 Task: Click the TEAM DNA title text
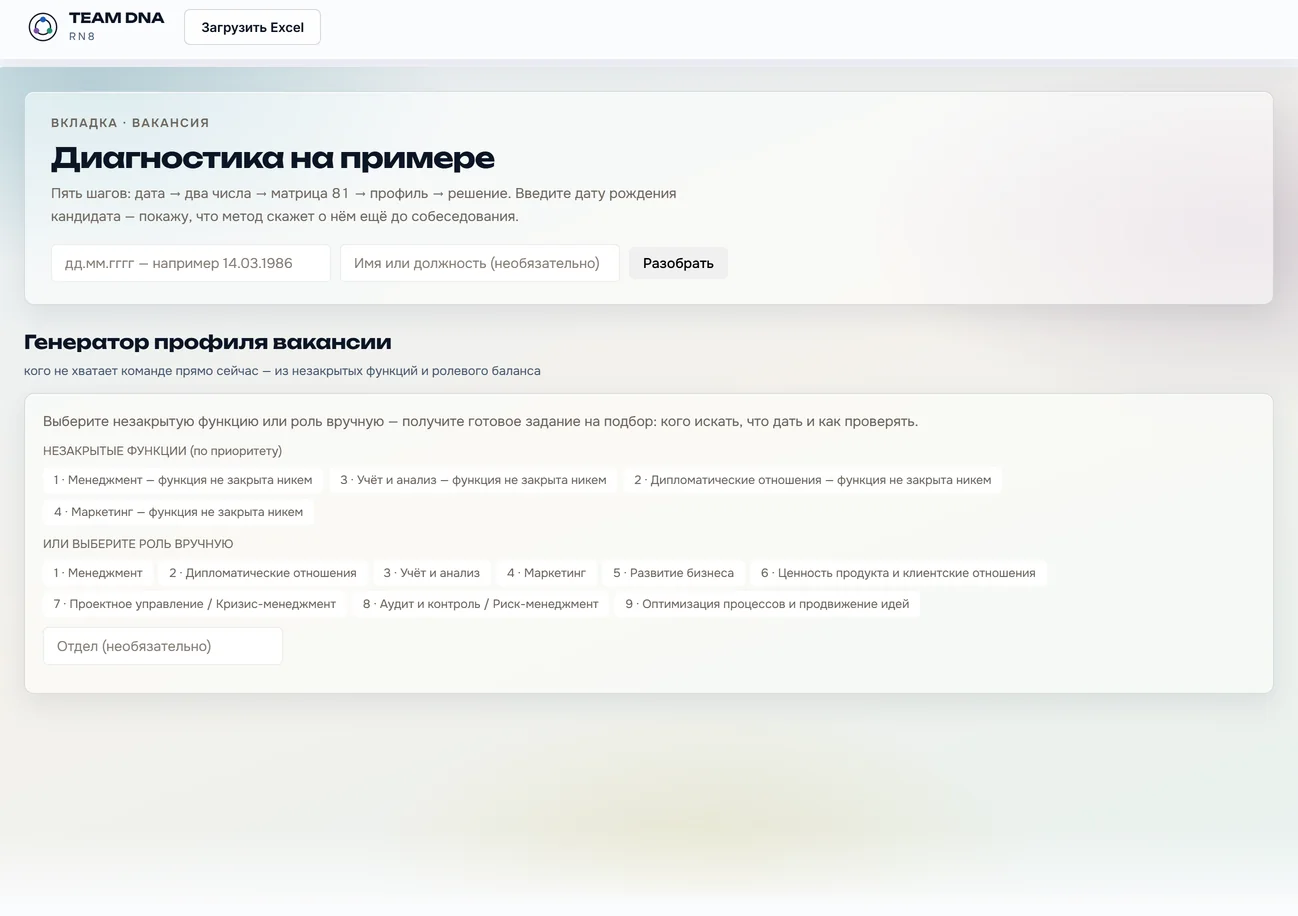[116, 18]
